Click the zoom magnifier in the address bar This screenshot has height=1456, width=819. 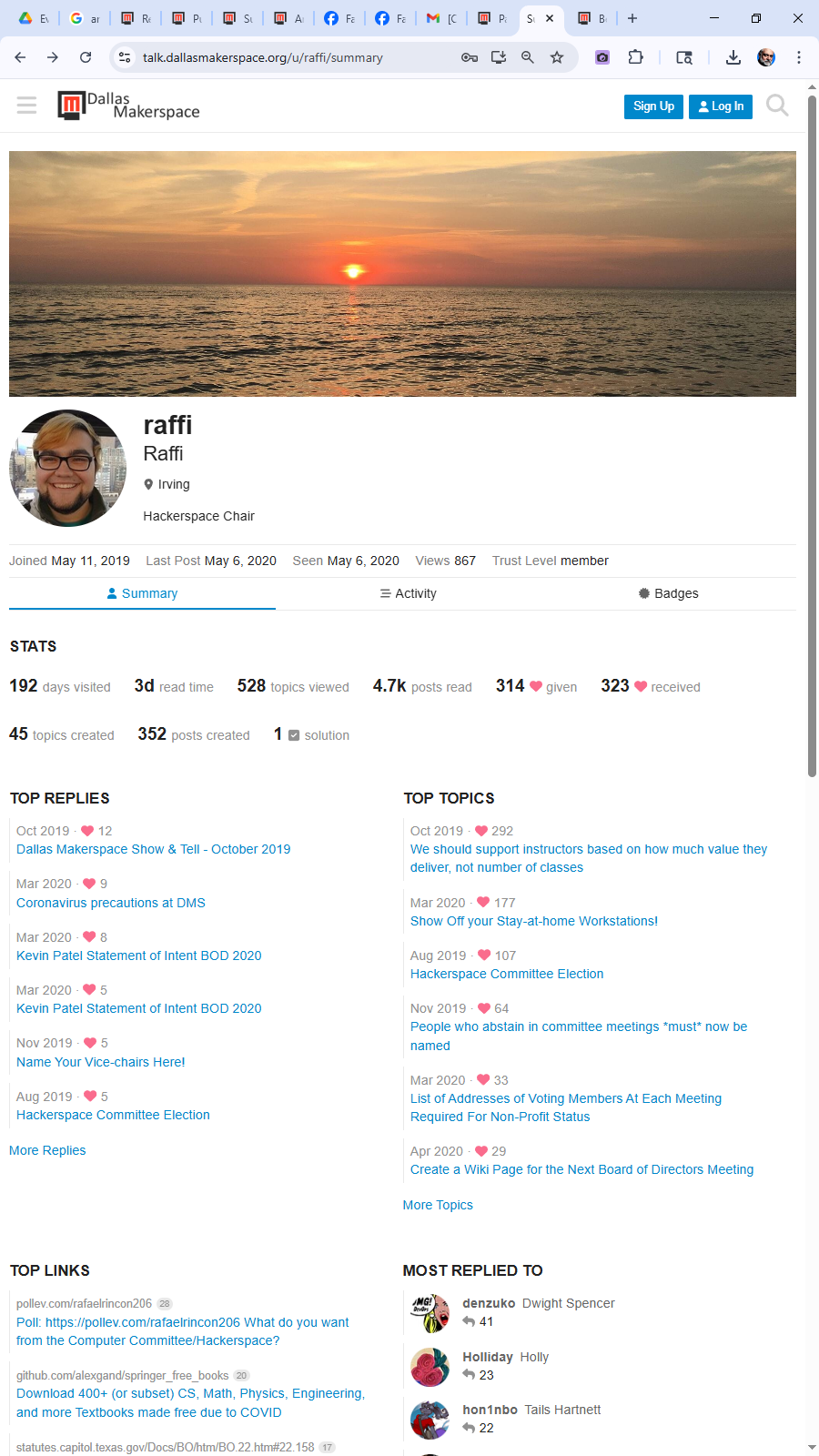(528, 57)
